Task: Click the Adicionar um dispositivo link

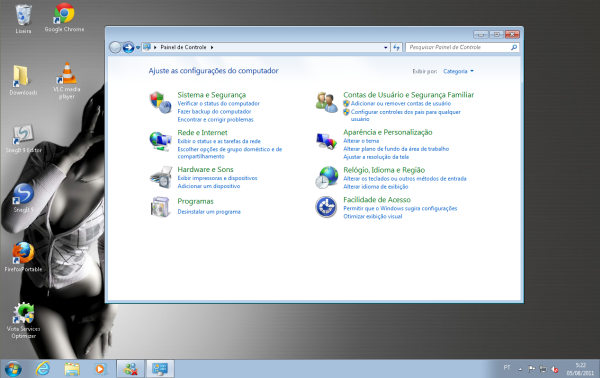Action: point(209,186)
